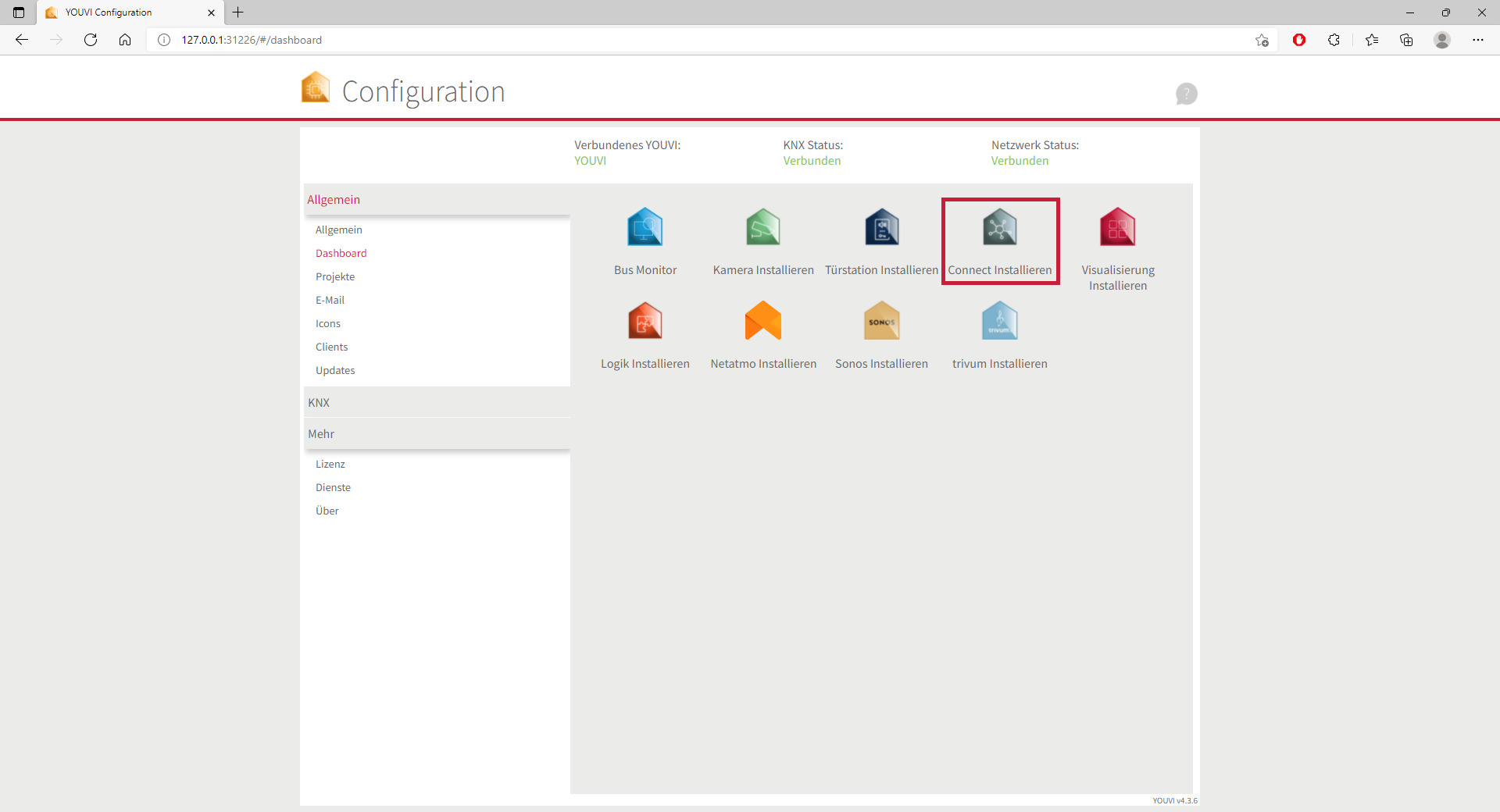The height and width of the screenshot is (812, 1500).
Task: Open the Opera red extension icon
Action: [x=1299, y=40]
